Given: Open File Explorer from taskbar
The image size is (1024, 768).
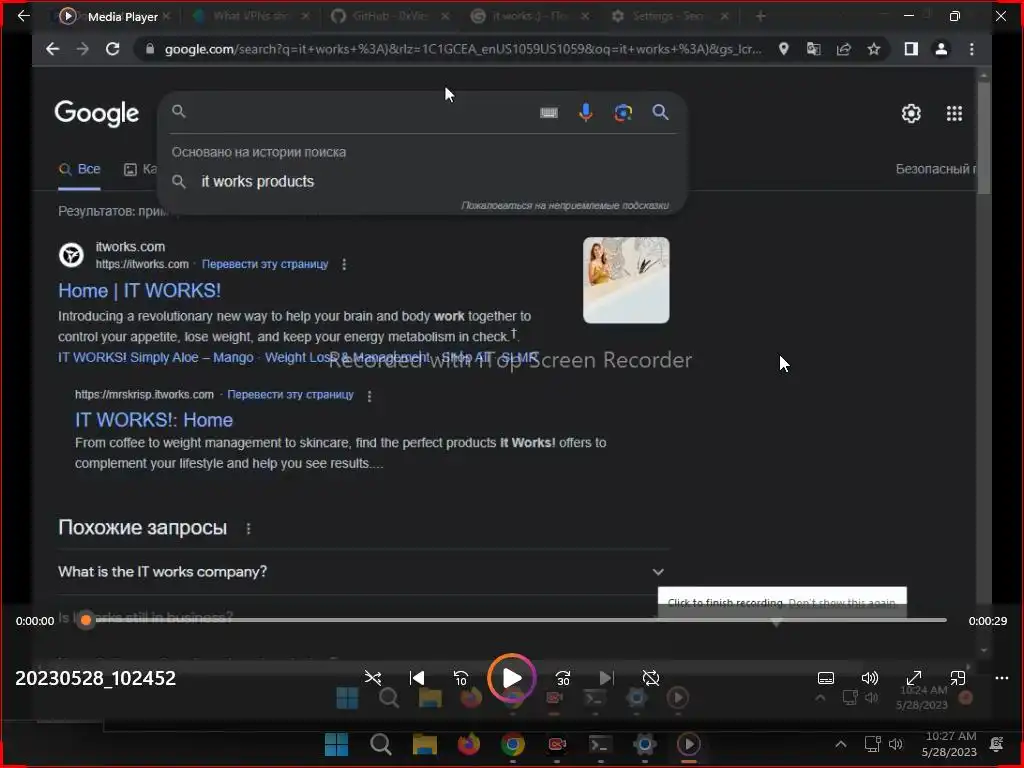Looking at the screenshot, I should pyautogui.click(x=424, y=744).
